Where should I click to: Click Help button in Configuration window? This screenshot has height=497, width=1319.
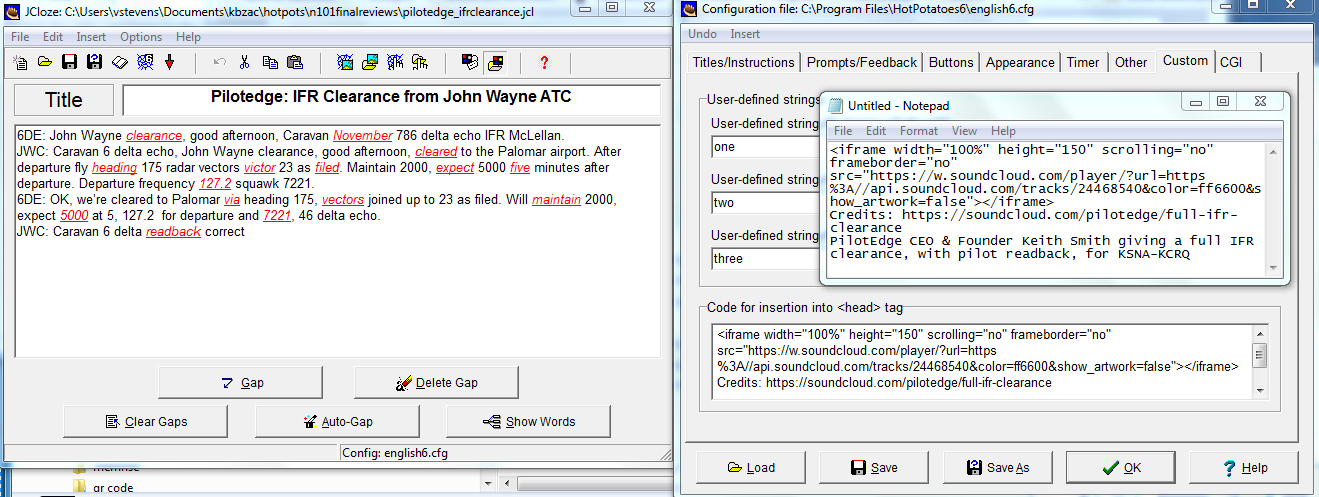pyautogui.click(x=1244, y=467)
